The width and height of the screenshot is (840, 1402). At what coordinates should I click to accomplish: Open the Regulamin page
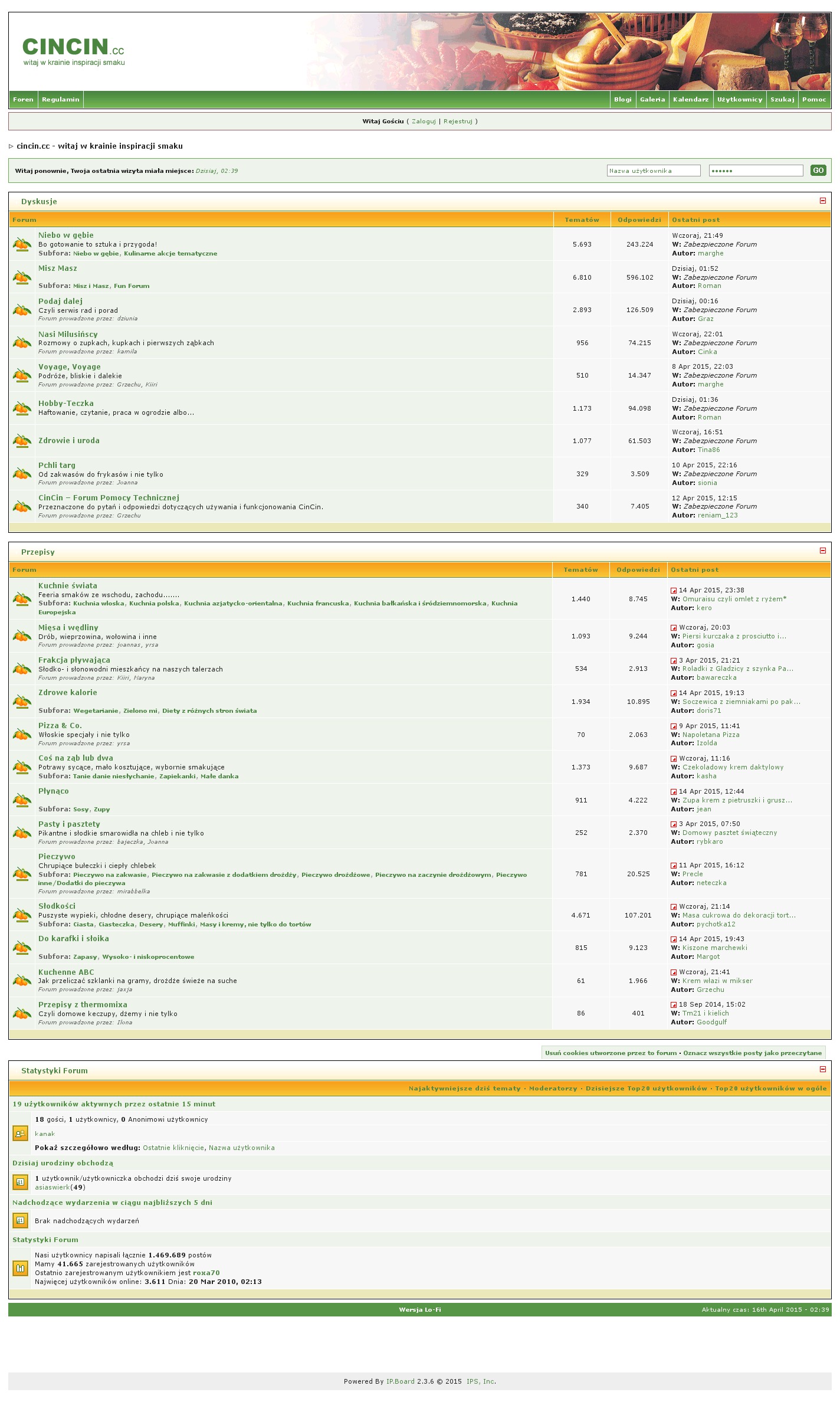[x=61, y=99]
